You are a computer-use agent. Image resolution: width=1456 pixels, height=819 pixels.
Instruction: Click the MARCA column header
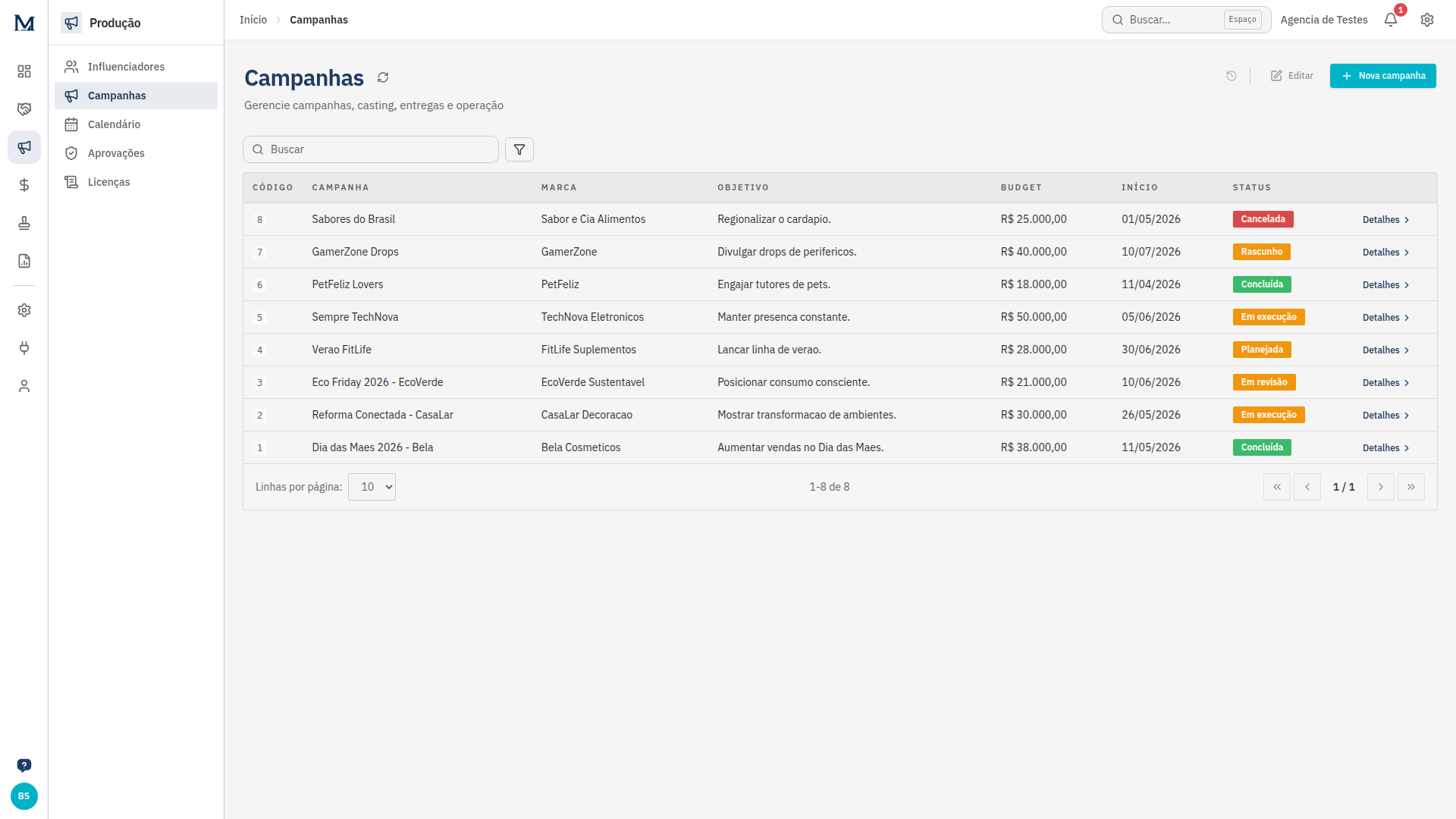point(559,187)
